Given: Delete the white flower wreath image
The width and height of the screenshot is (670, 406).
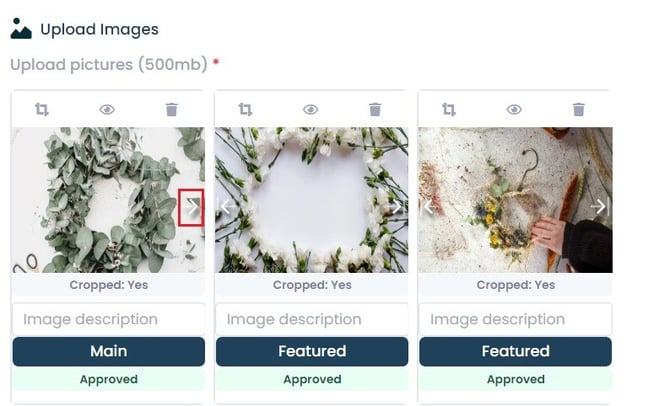Looking at the screenshot, I should [x=375, y=109].
